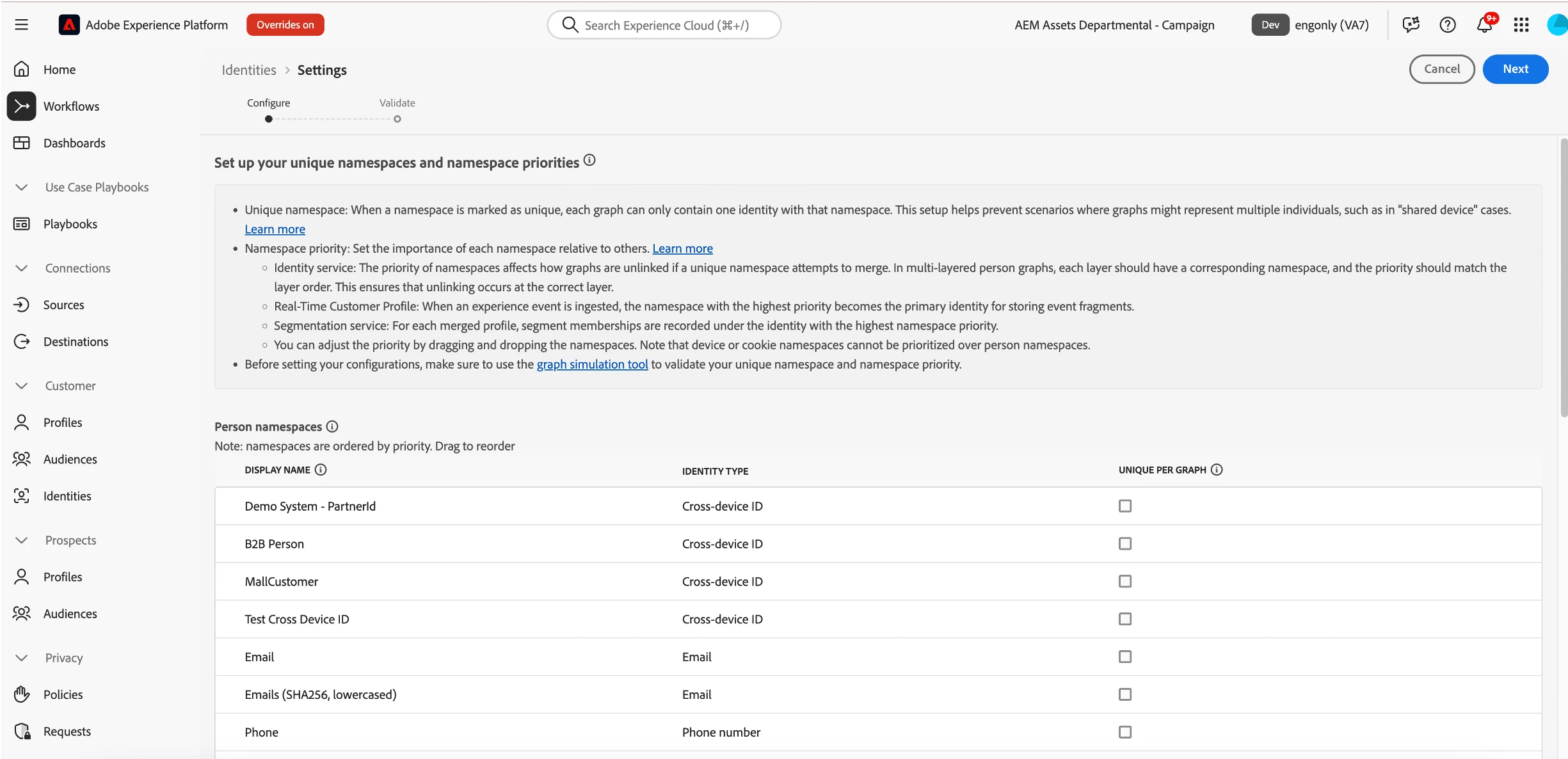1568x759 pixels.
Task: Click info icon next to Person namespaces
Action: (332, 427)
